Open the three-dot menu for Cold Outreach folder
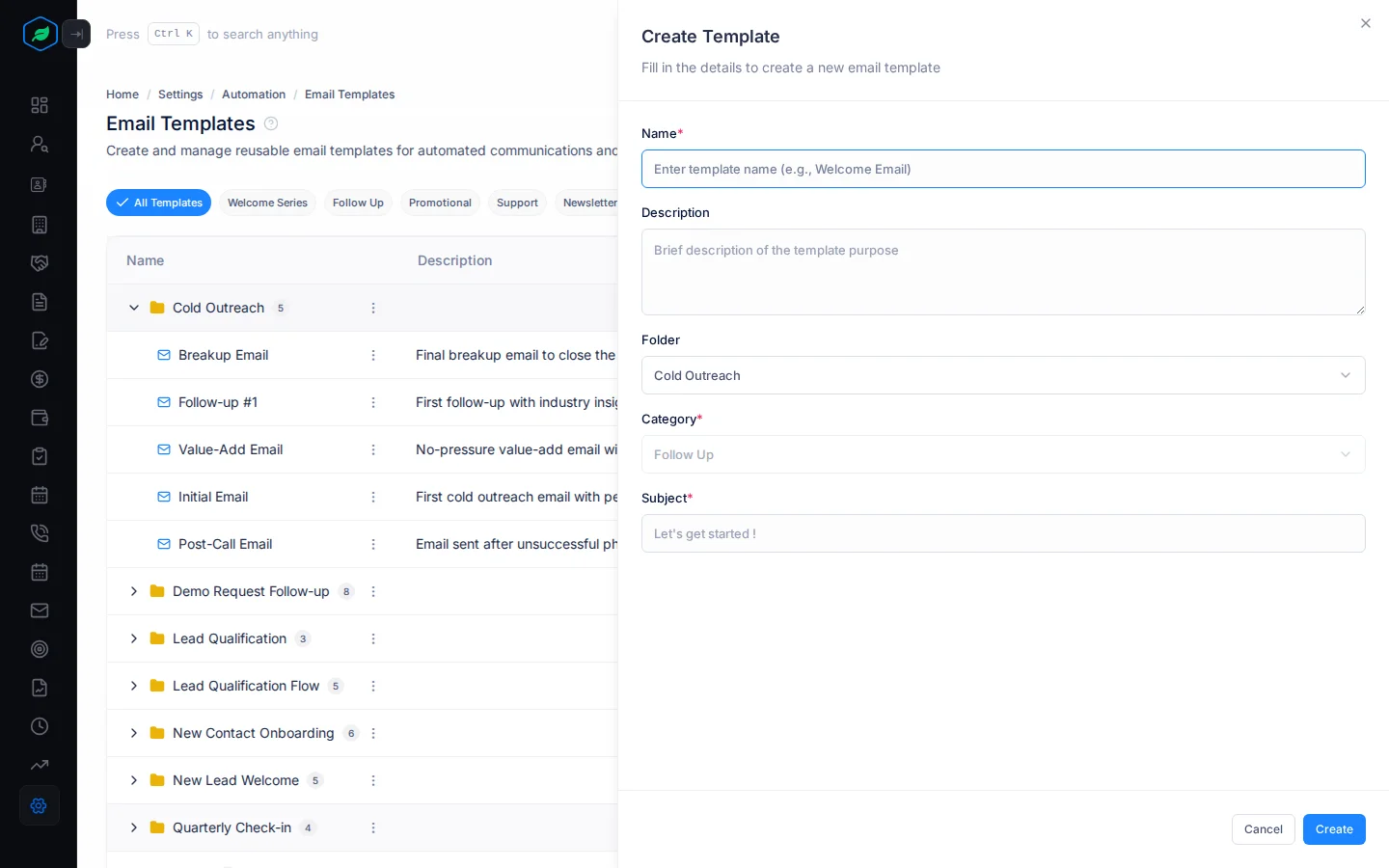The width and height of the screenshot is (1389, 868). click(373, 308)
